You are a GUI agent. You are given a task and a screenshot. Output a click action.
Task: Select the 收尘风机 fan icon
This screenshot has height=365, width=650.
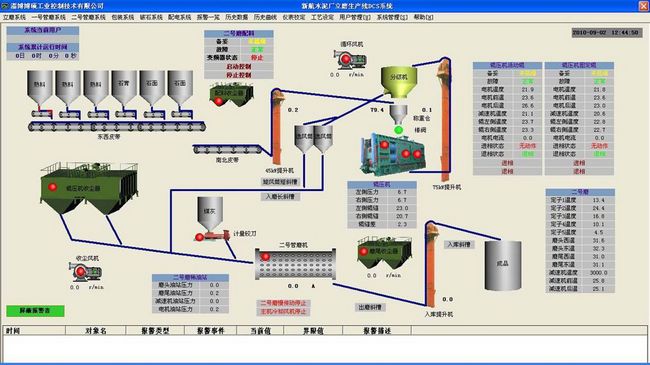tap(85, 272)
